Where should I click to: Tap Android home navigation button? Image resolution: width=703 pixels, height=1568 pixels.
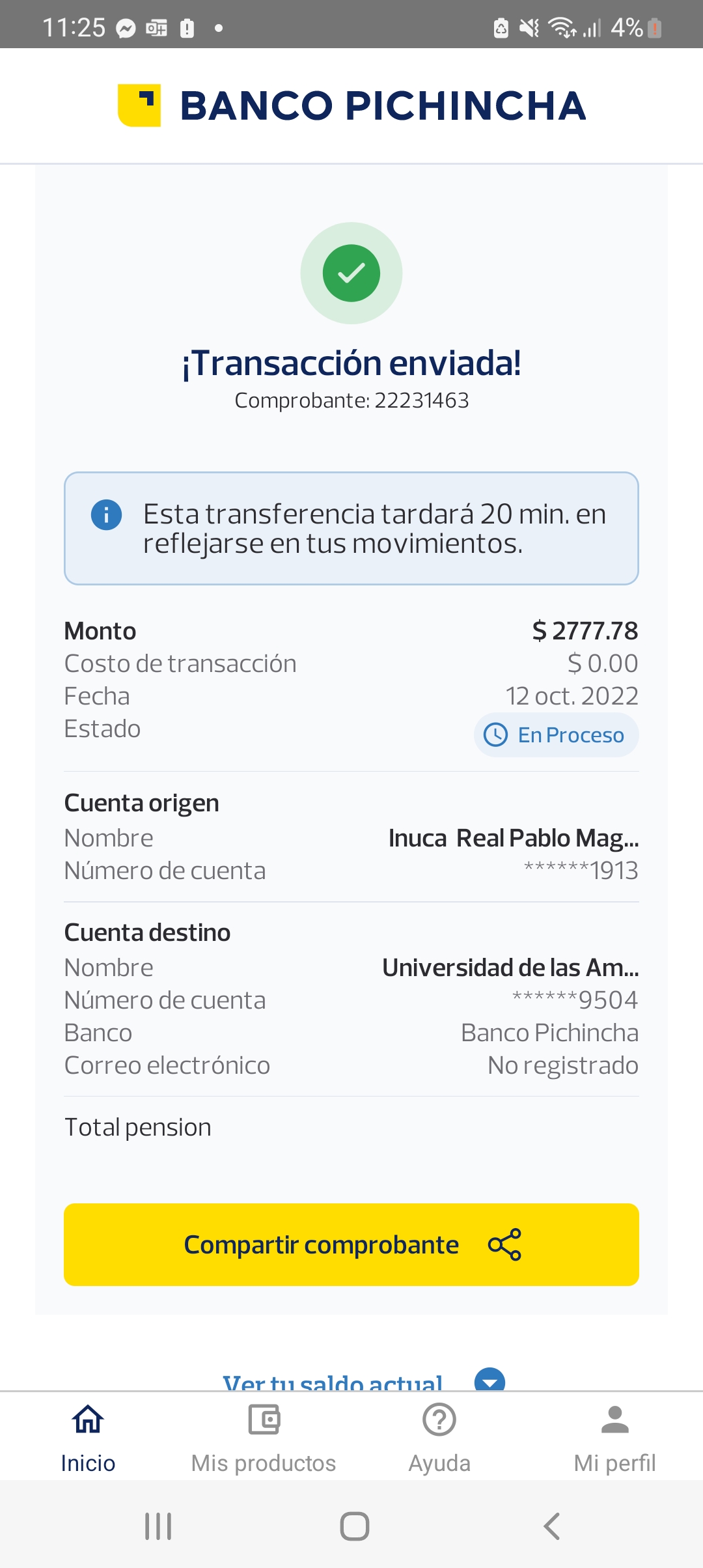[x=355, y=1526]
